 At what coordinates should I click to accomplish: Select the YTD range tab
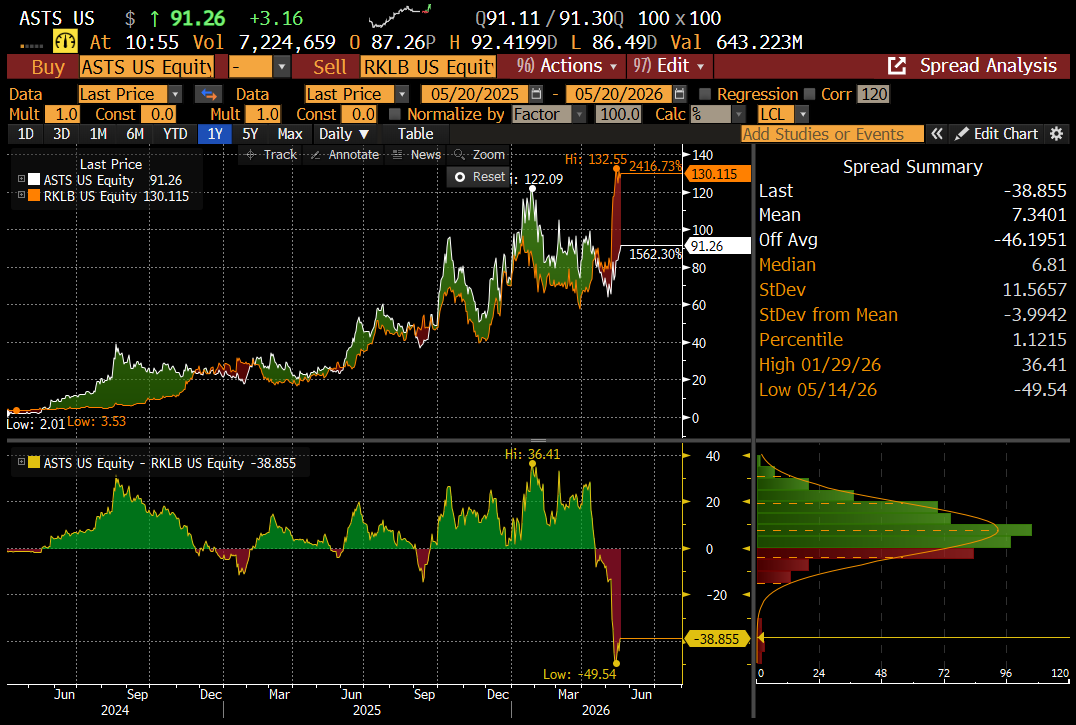(x=175, y=134)
